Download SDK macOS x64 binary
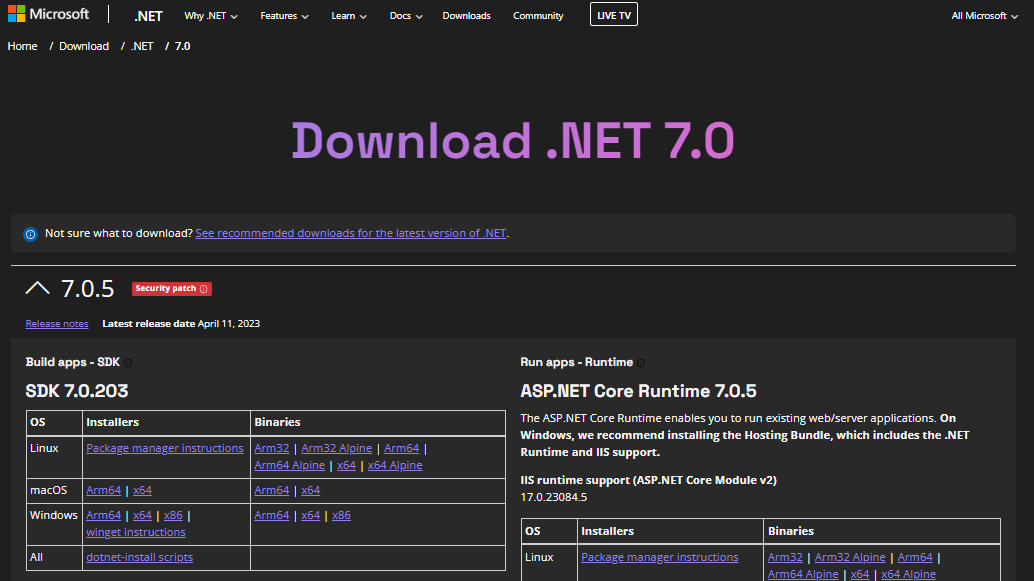 click(x=311, y=491)
